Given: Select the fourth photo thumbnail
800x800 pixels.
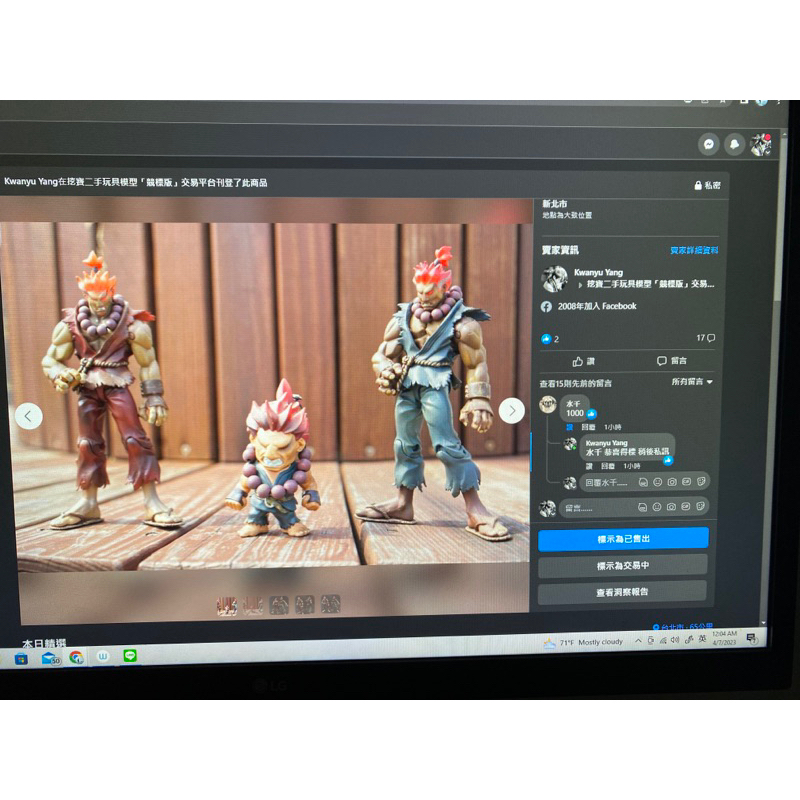Looking at the screenshot, I should 305,605.
